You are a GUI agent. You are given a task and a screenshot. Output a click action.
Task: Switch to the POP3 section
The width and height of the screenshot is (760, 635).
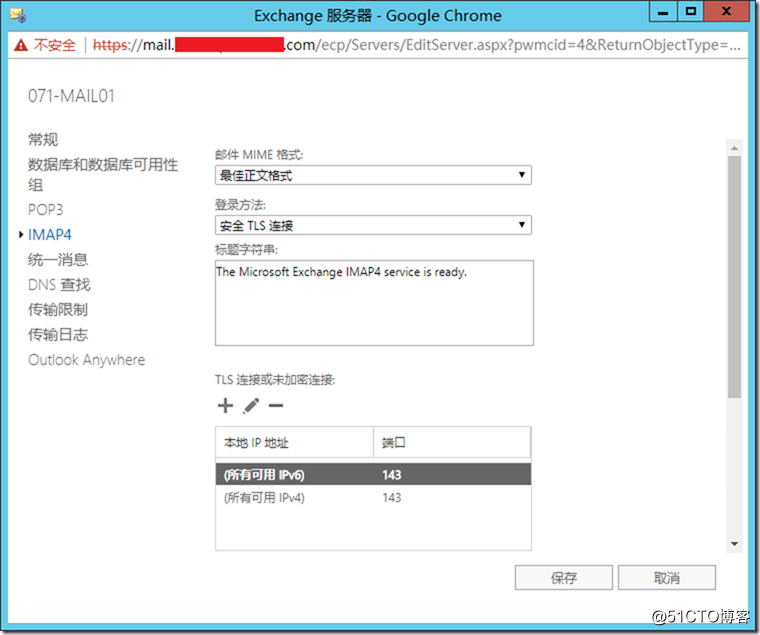(x=46, y=210)
